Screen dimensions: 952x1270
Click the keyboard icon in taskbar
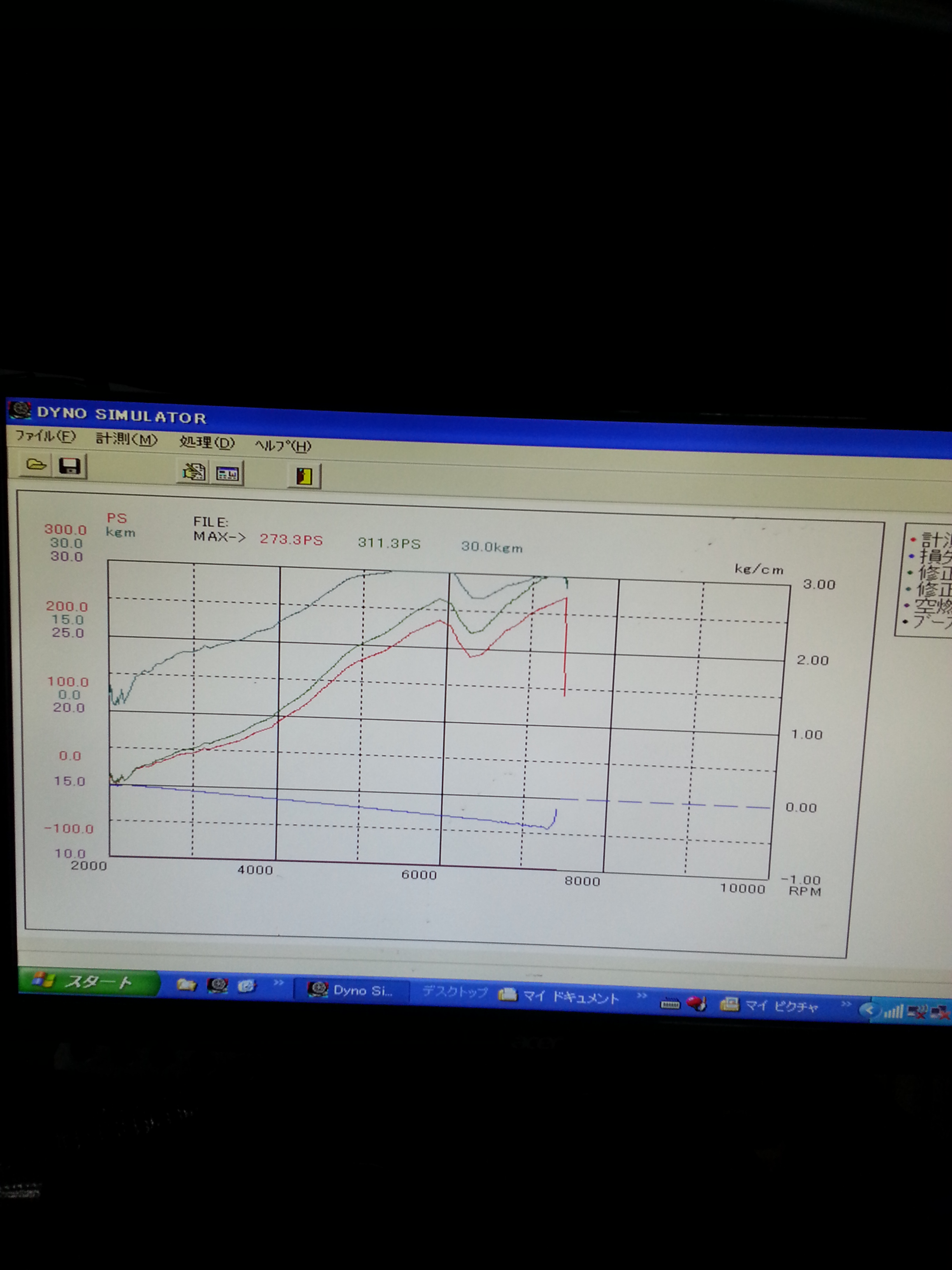[670, 1004]
